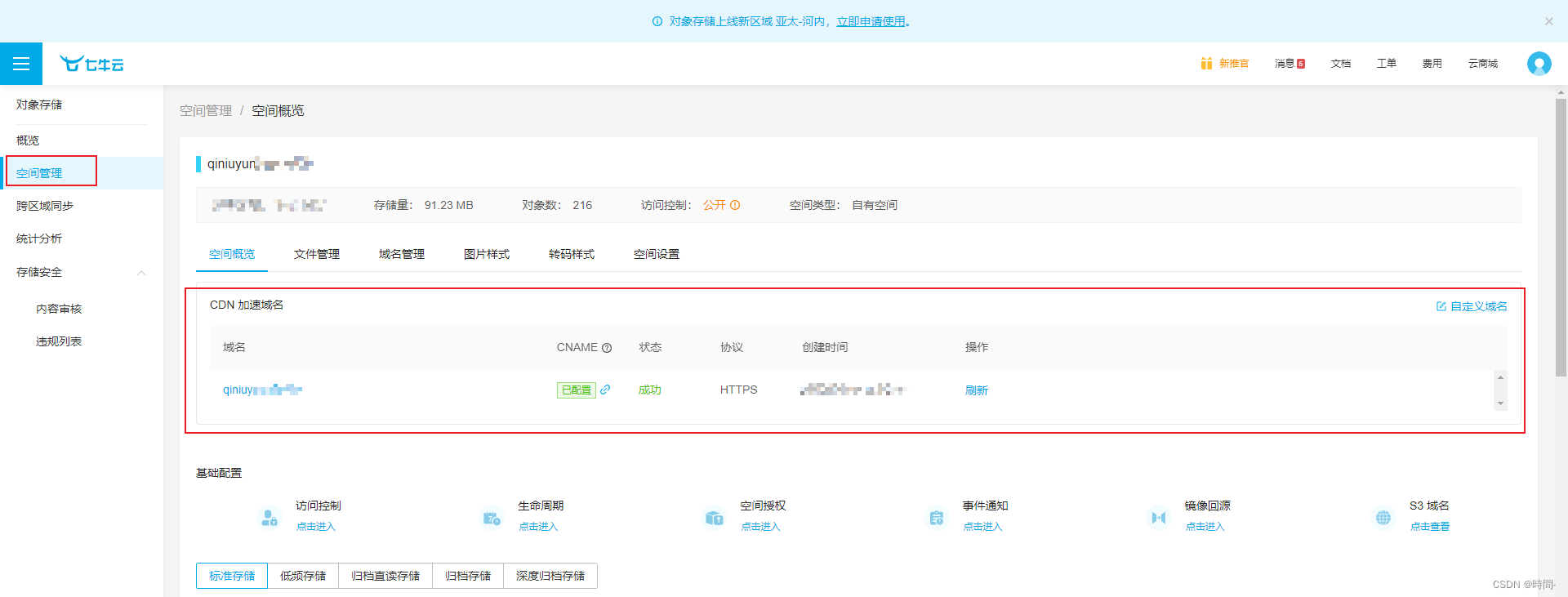
Task: Click 刷新 in the domain row
Action: (x=977, y=390)
